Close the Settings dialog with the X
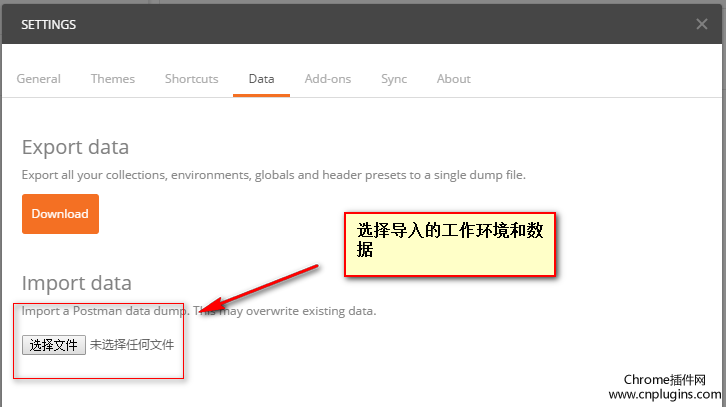Screen dimensions: 726x407 (701, 24)
